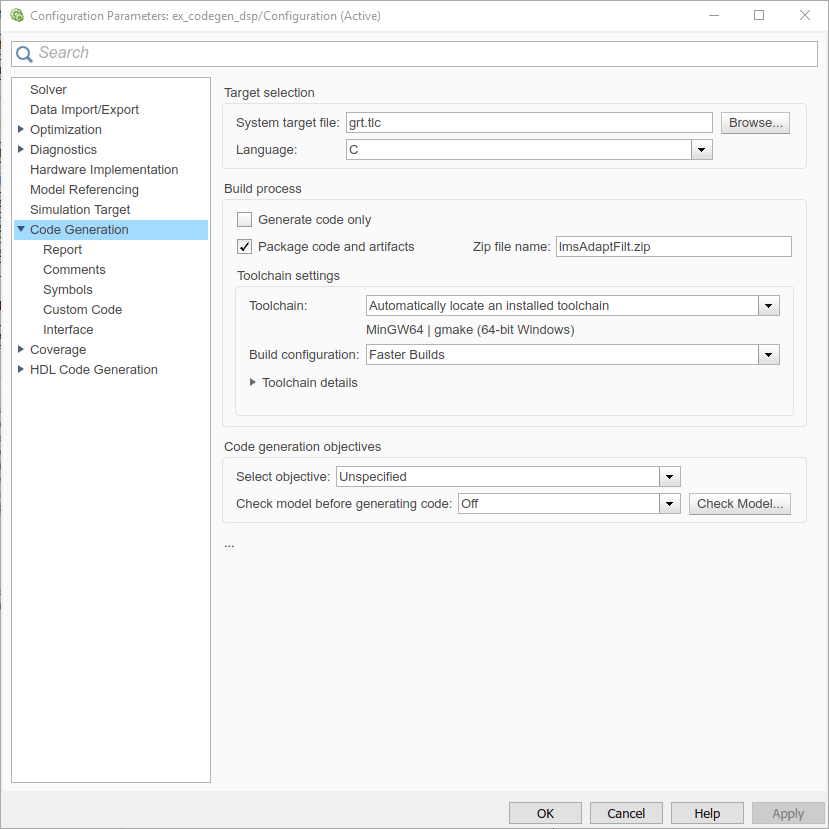Focus the Search field
829x829 pixels.
pos(414,54)
